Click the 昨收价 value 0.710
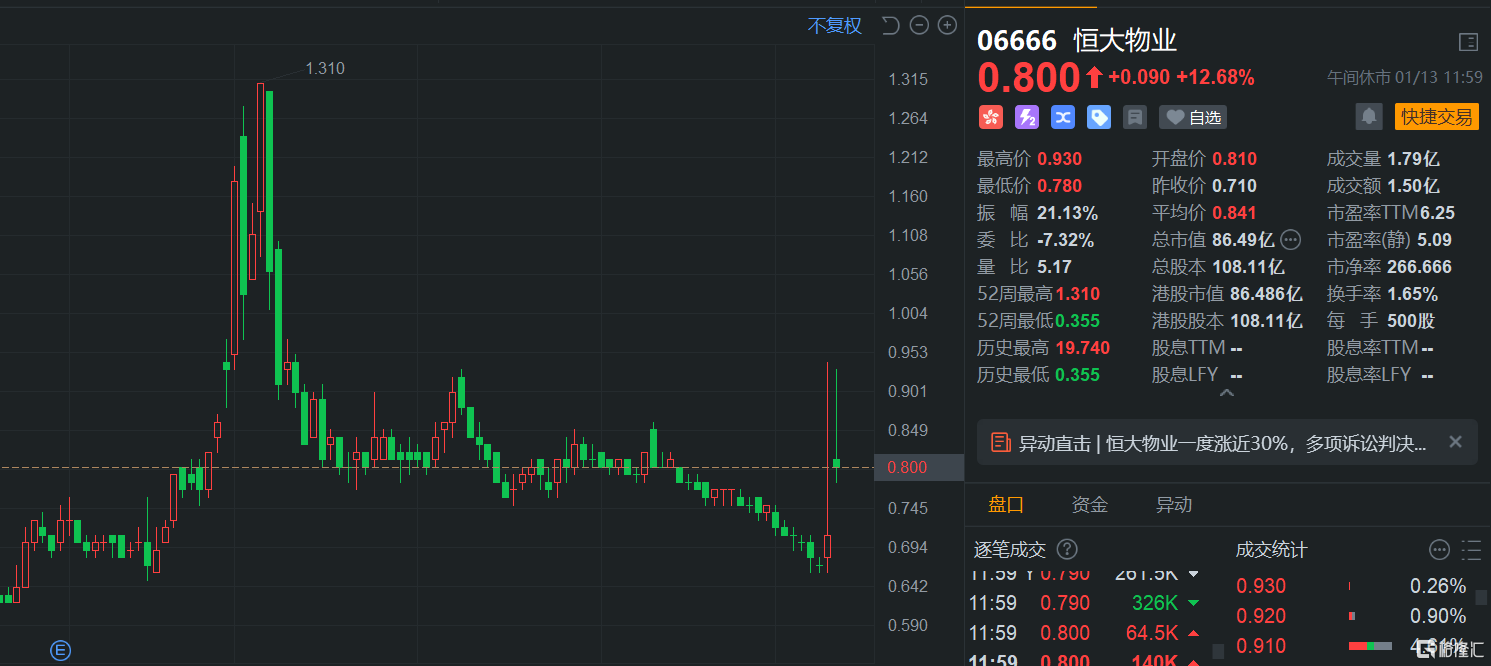Screen dimensions: 1491x666 point(1234,186)
